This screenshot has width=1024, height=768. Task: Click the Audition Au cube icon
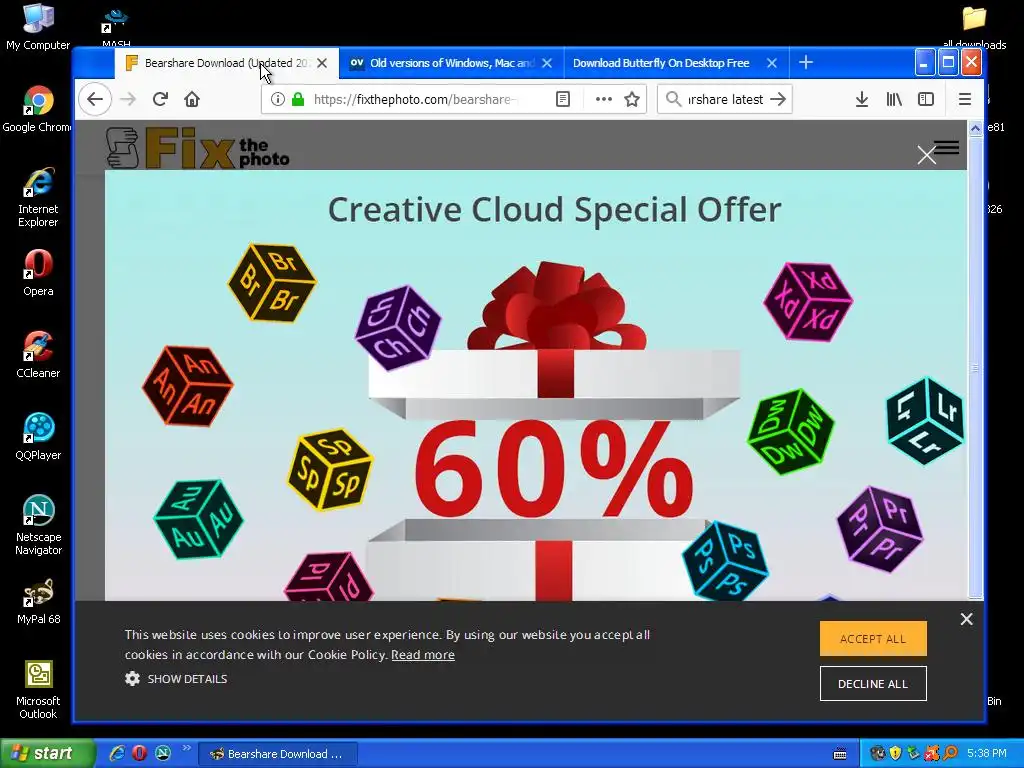click(x=199, y=519)
